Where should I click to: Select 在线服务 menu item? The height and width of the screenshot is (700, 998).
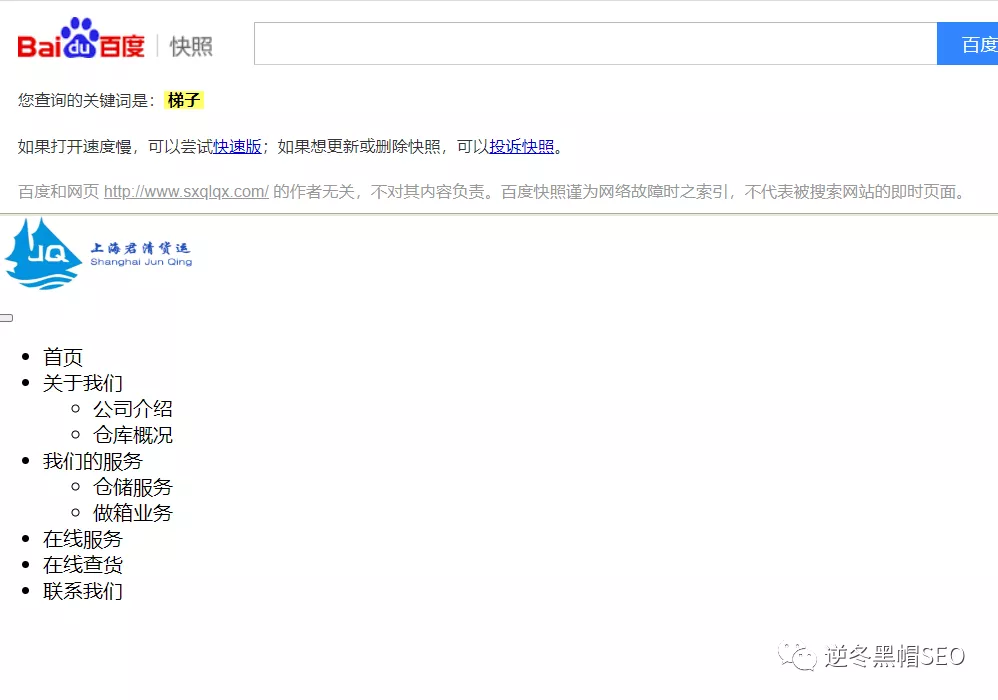tap(83, 540)
